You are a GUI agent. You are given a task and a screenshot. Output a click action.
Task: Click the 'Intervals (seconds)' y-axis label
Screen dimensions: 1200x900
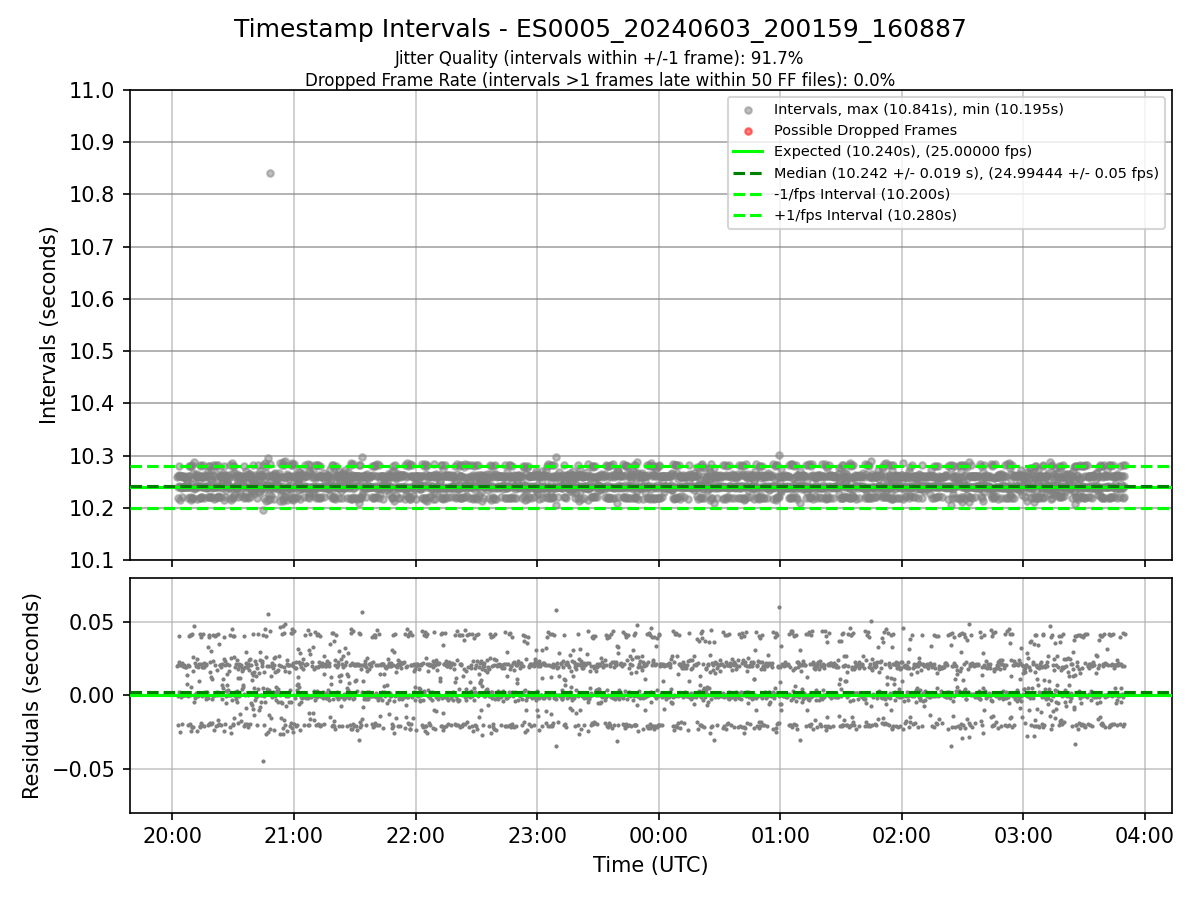click(x=49, y=325)
